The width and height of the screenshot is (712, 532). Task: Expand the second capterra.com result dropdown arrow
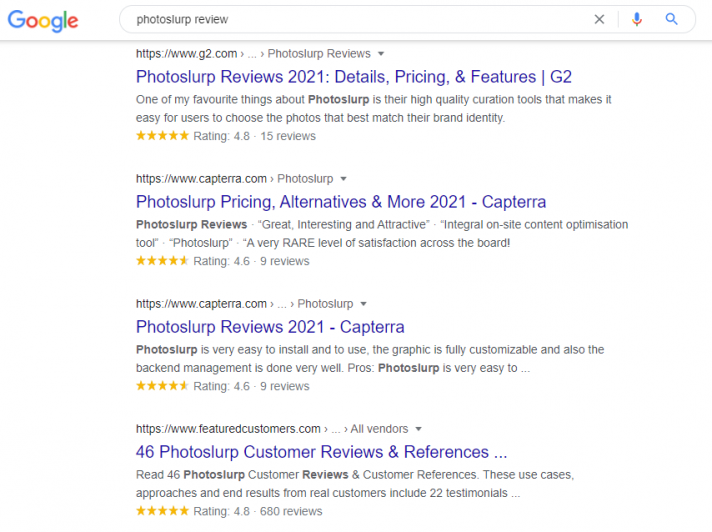[363, 304]
